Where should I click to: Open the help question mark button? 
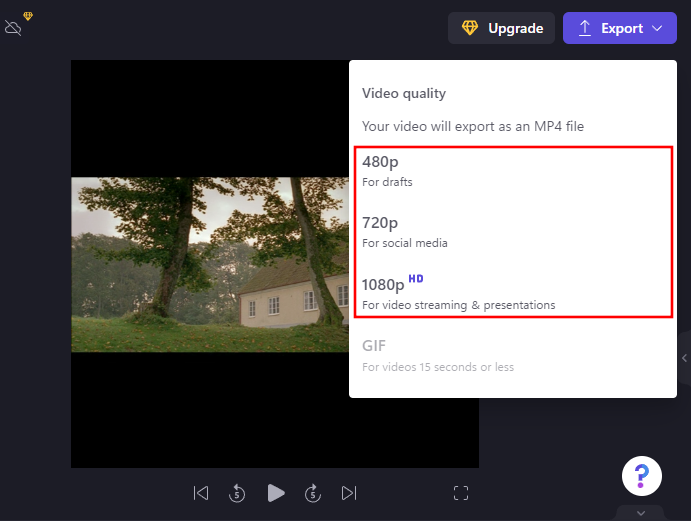click(x=641, y=476)
